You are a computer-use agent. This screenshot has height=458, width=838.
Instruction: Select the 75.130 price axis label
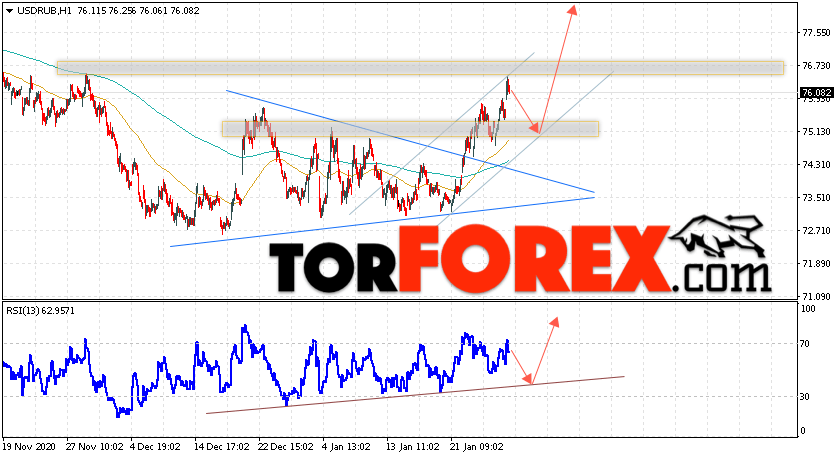pos(816,132)
